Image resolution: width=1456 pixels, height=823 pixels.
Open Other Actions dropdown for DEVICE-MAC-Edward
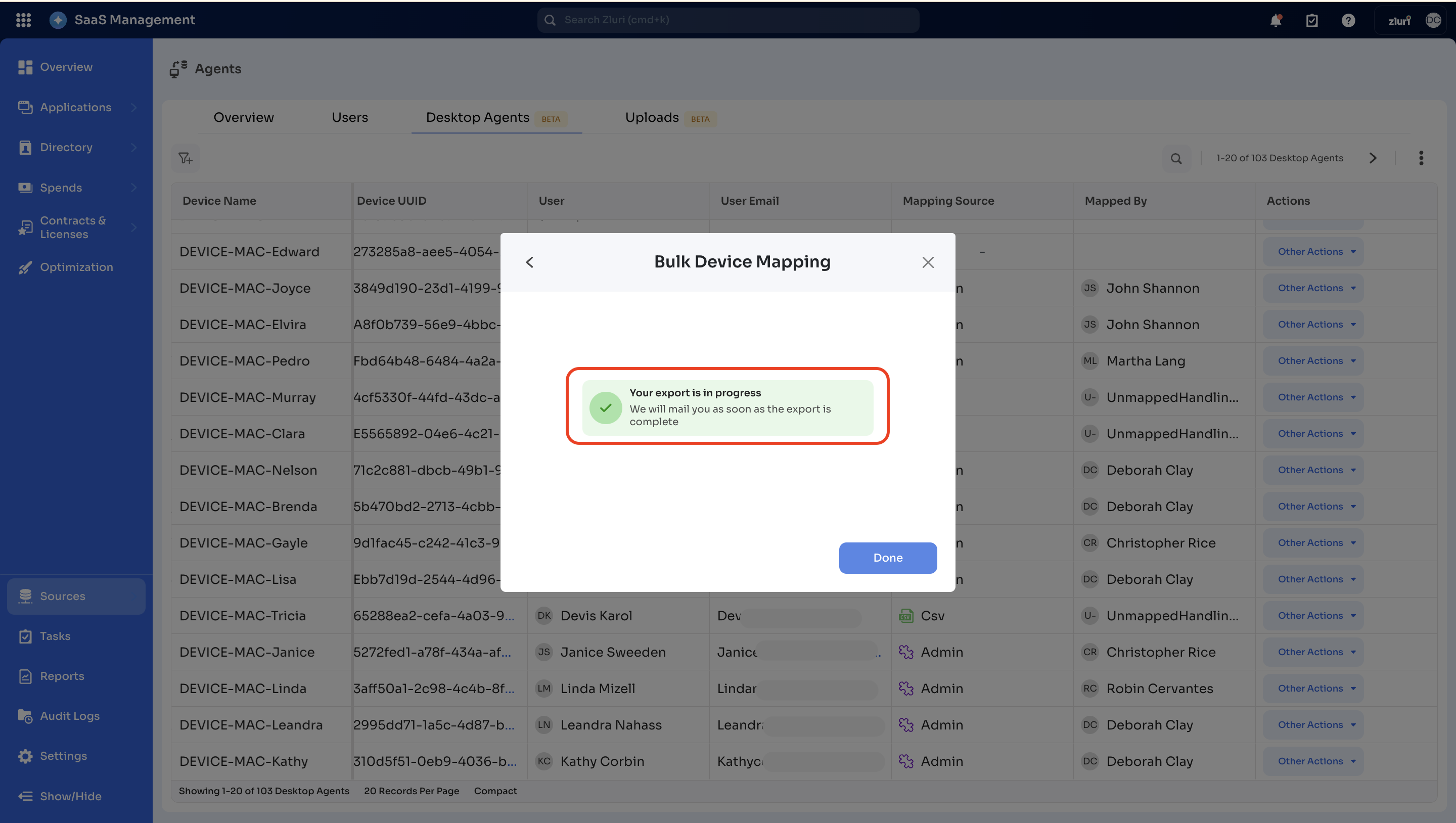point(1312,252)
